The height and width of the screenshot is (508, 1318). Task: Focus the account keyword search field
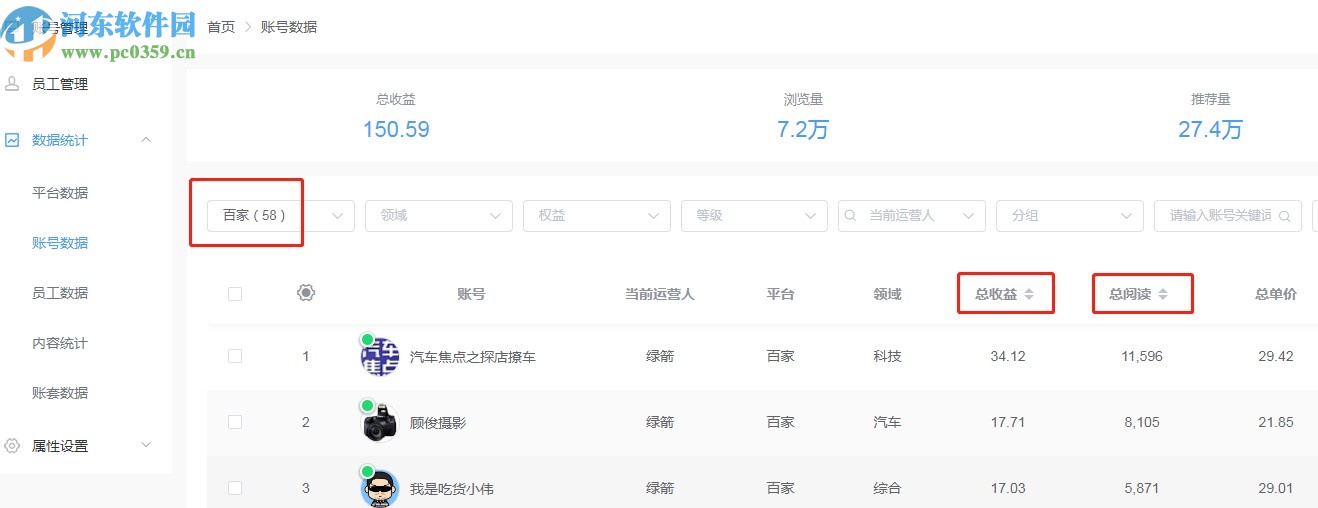(1228, 215)
